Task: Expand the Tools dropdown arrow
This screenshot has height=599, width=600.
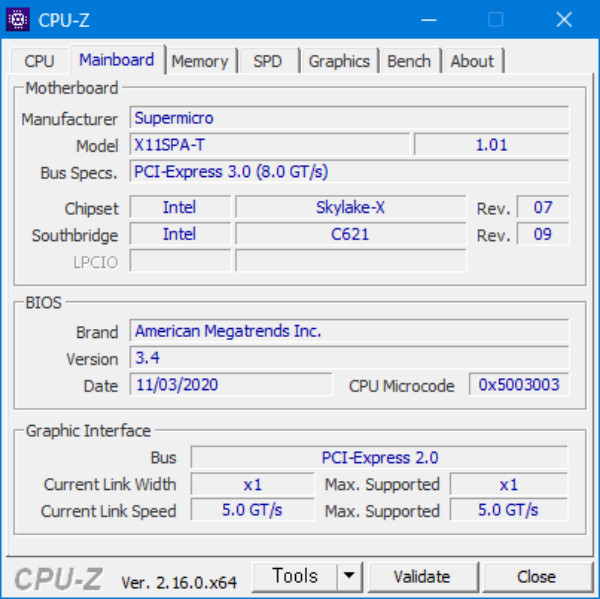Action: pyautogui.click(x=349, y=576)
